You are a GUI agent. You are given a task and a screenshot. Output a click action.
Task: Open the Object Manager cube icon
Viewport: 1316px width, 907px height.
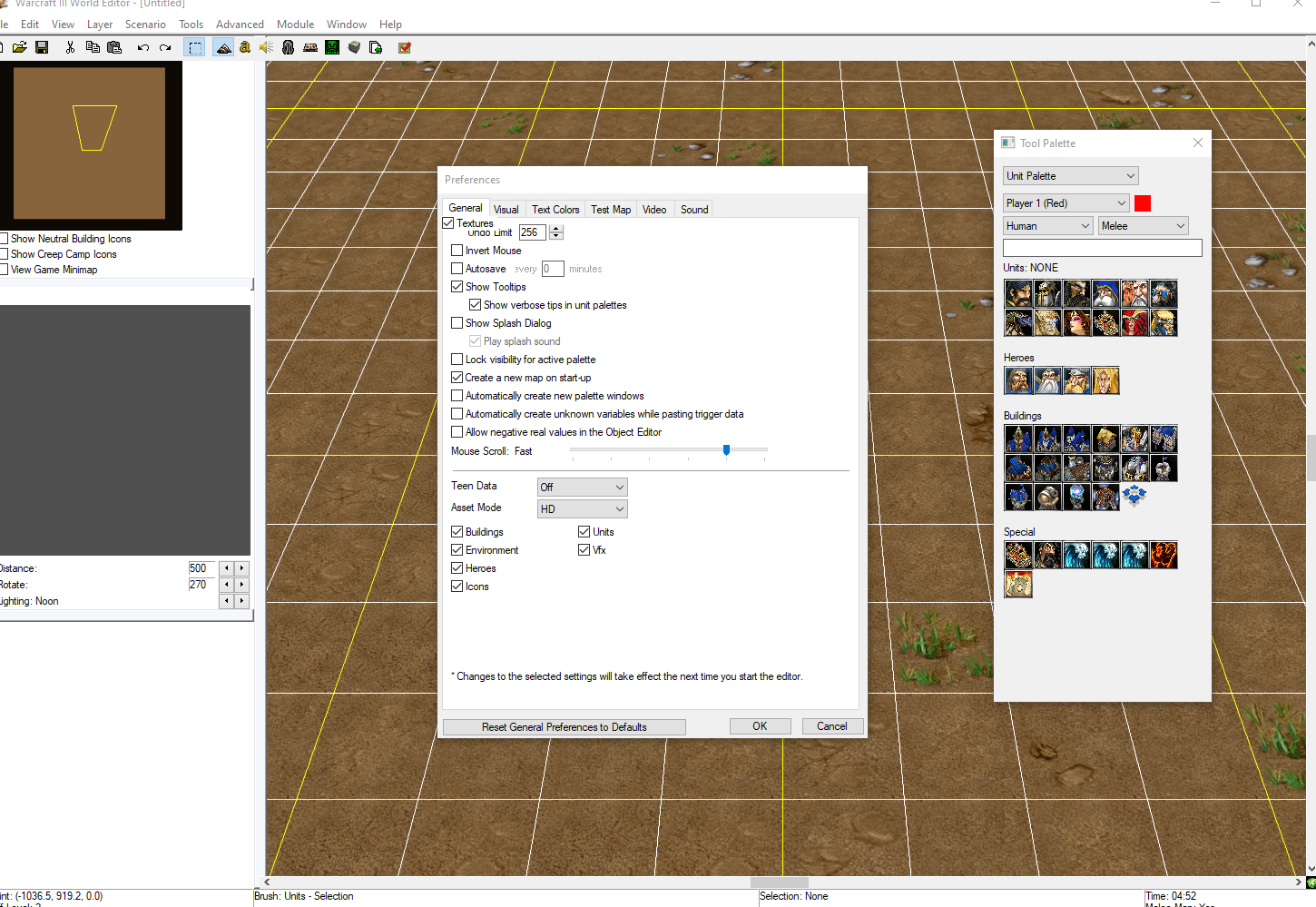(x=354, y=47)
